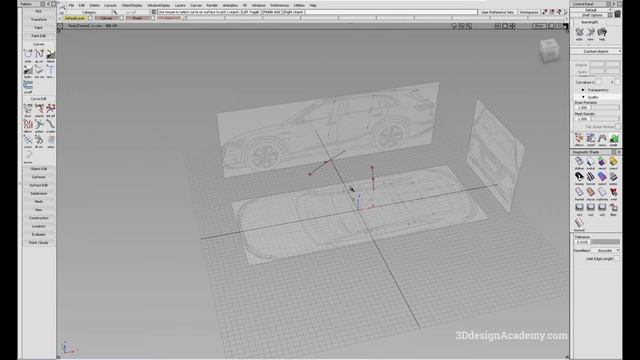Viewport: 640px width, 360px height.
Task: Select the blend curve tool in Curves
Action: [x=51, y=54]
